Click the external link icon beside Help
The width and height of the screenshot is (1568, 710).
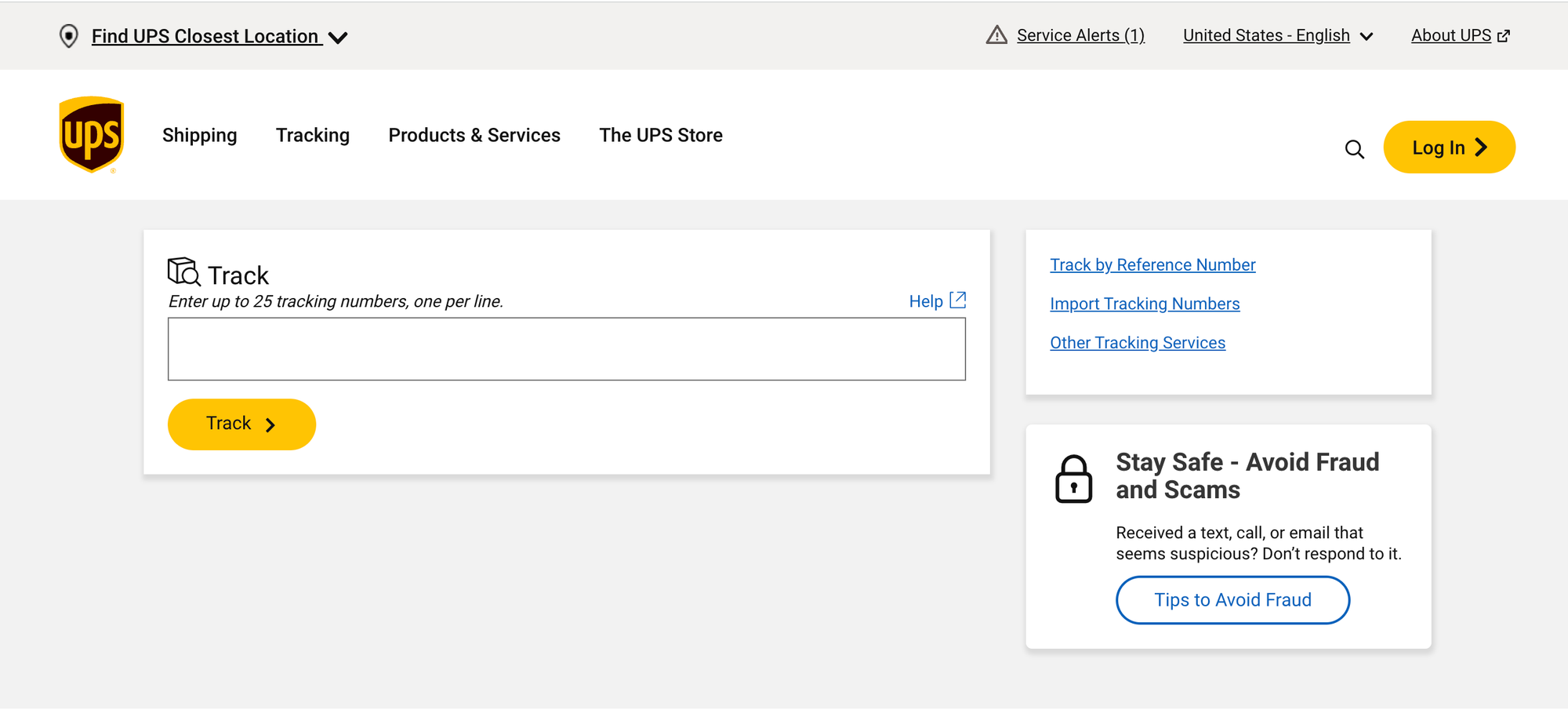pyautogui.click(x=957, y=300)
